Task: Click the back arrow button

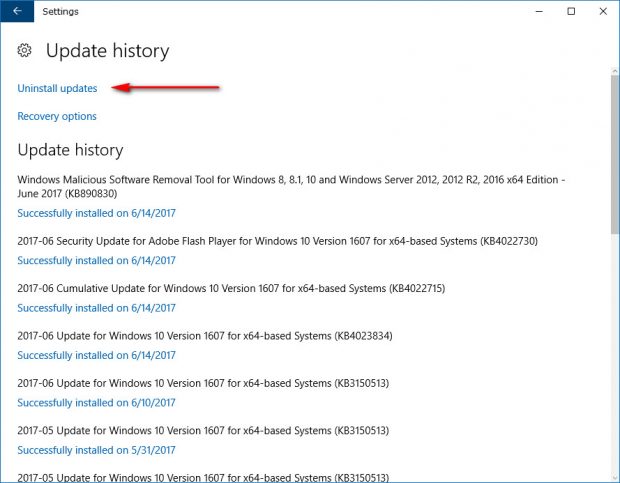Action: [17, 11]
